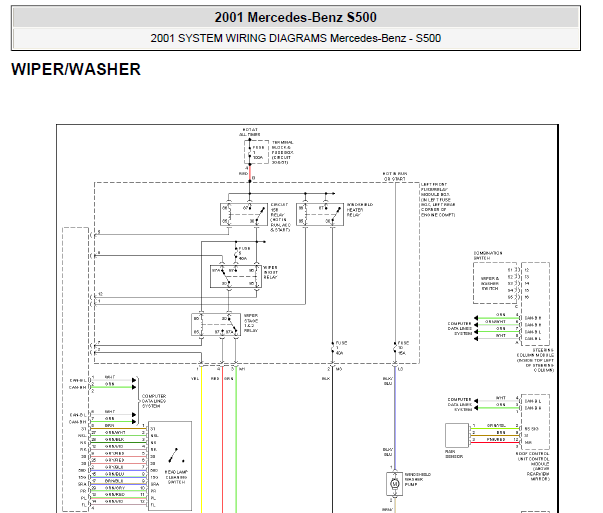This screenshot has height=513, width=603.
Task: Click the Fuse 10 15A symbol
Action: (395, 348)
